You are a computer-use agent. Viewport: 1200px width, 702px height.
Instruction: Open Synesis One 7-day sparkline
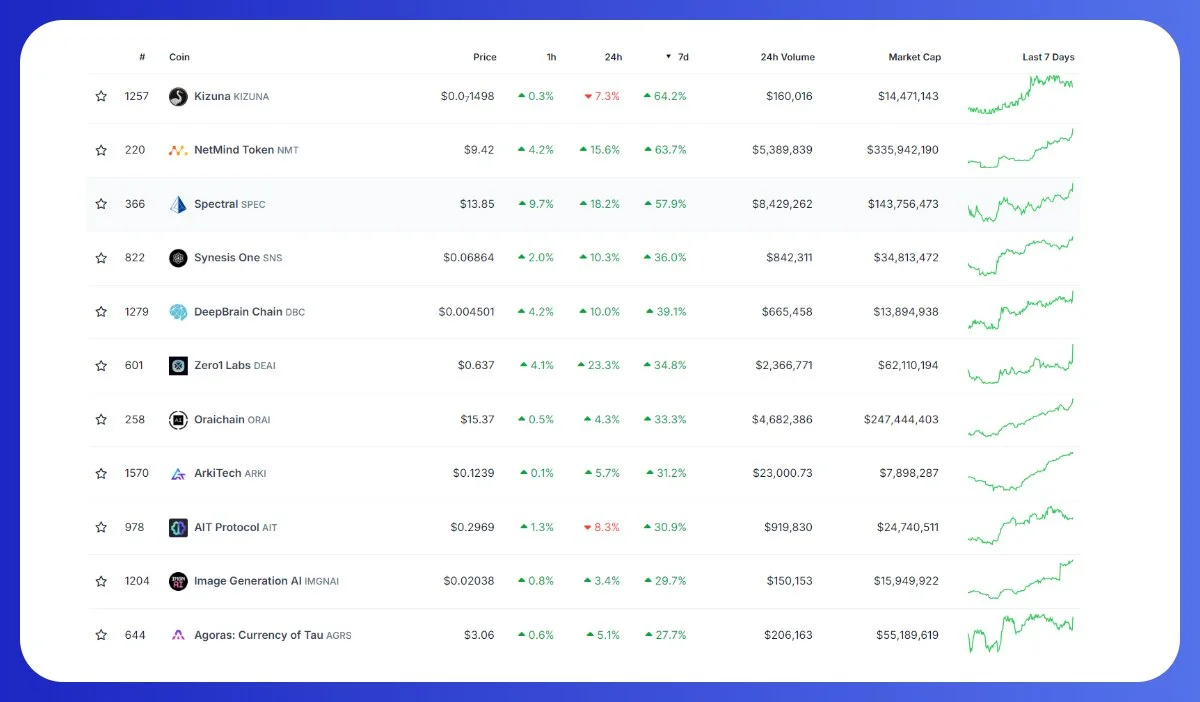(1020, 256)
